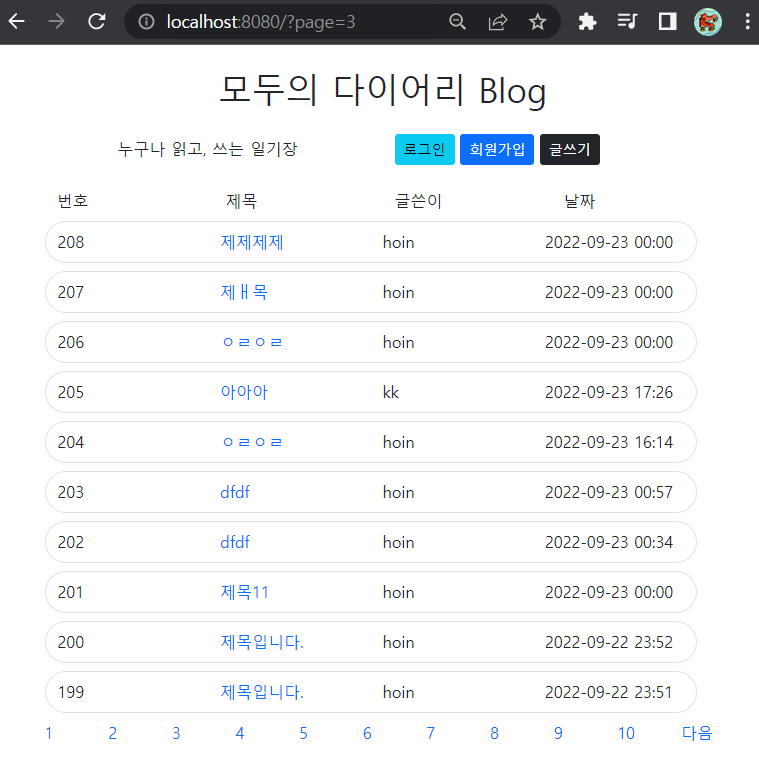Go to pagination page 2
This screenshot has width=759, height=768.
113,733
